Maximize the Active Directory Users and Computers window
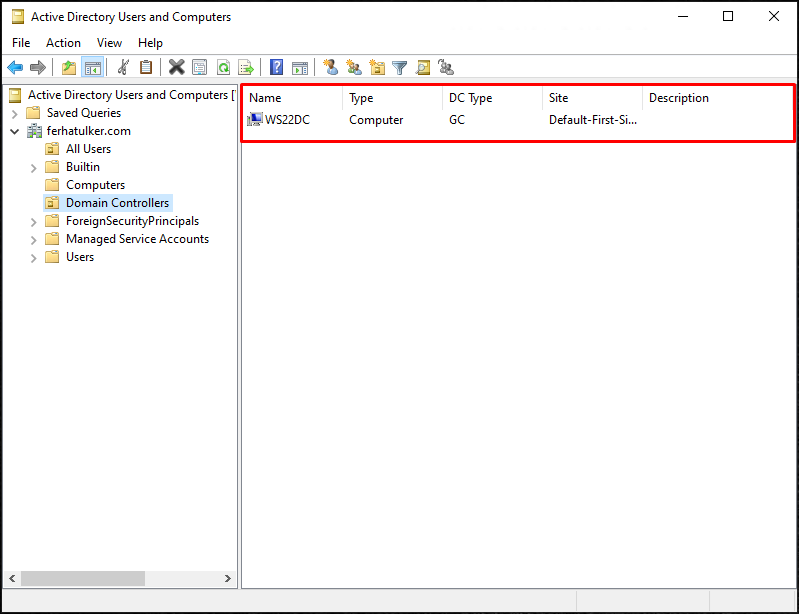The image size is (799, 614). (728, 16)
